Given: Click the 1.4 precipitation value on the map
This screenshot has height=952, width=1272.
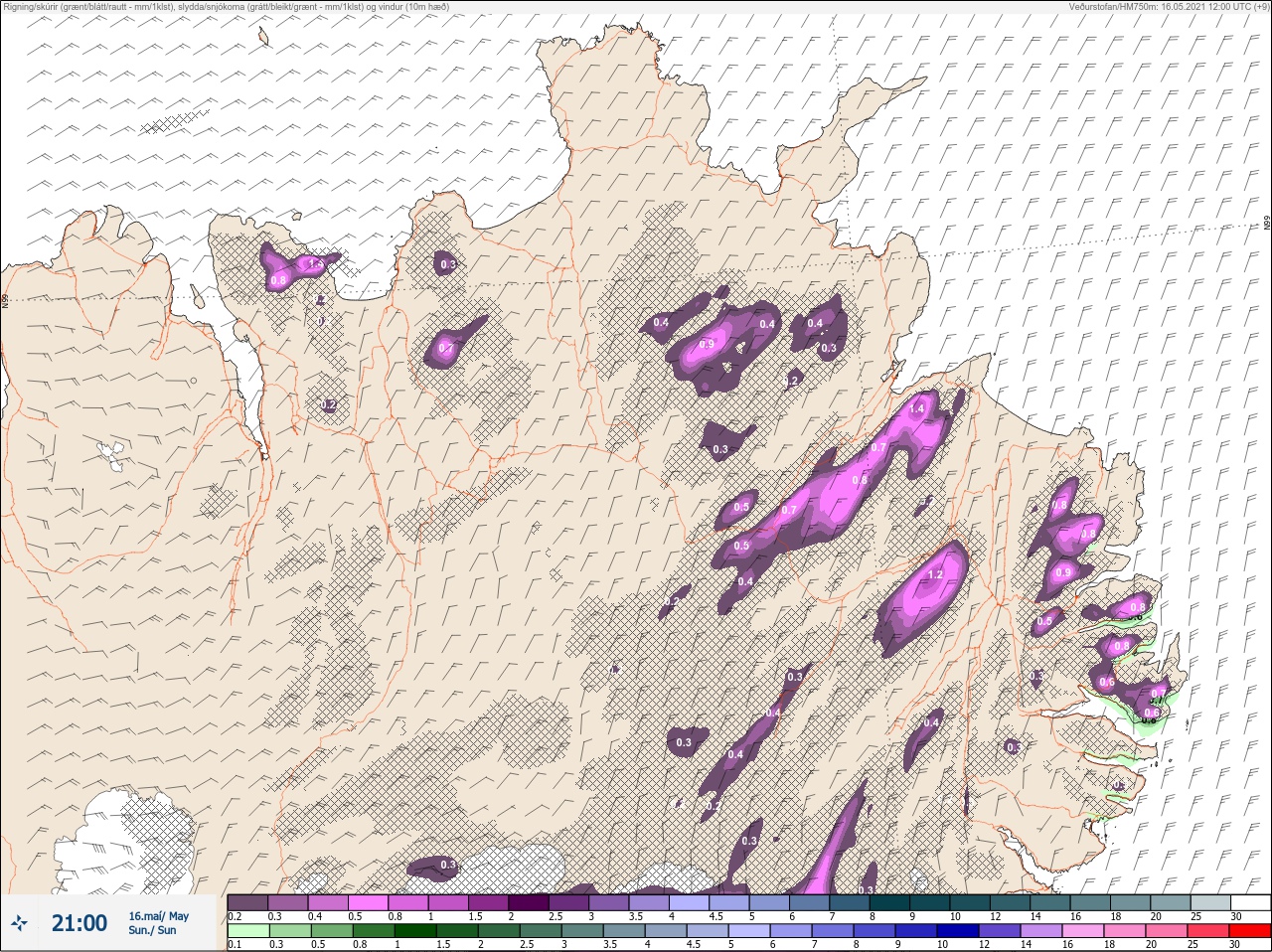Looking at the screenshot, I should tap(916, 409).
